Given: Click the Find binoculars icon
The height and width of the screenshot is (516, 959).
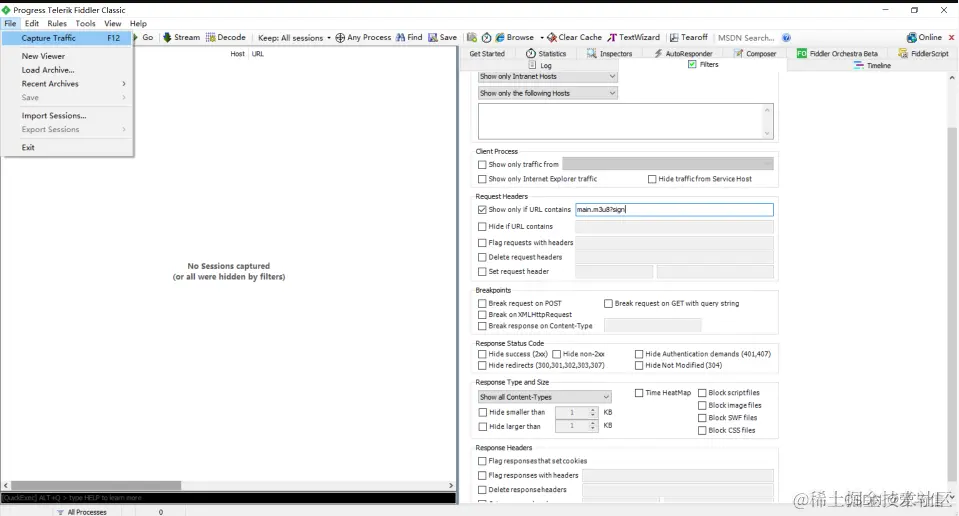Looking at the screenshot, I should click(x=401, y=37).
